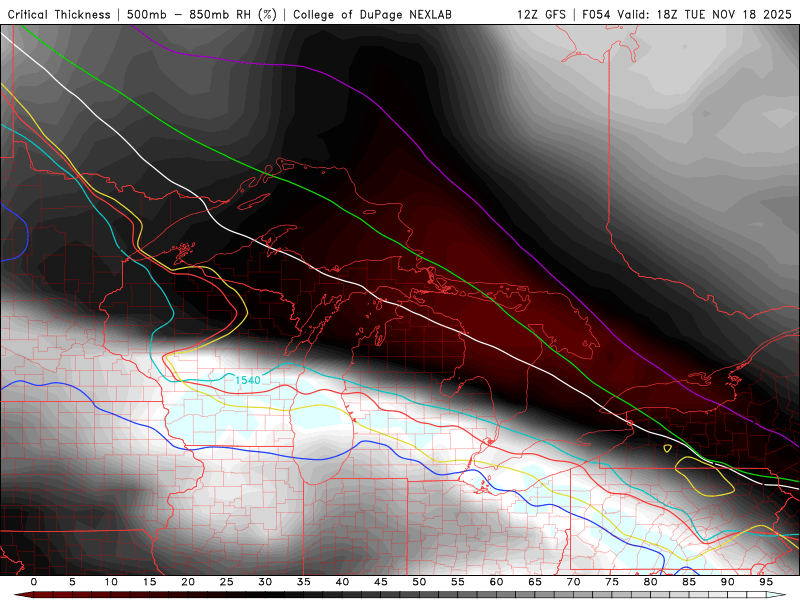This screenshot has height=600, width=800.
Task: Click the "10" colorbar label
Action: (x=111, y=582)
